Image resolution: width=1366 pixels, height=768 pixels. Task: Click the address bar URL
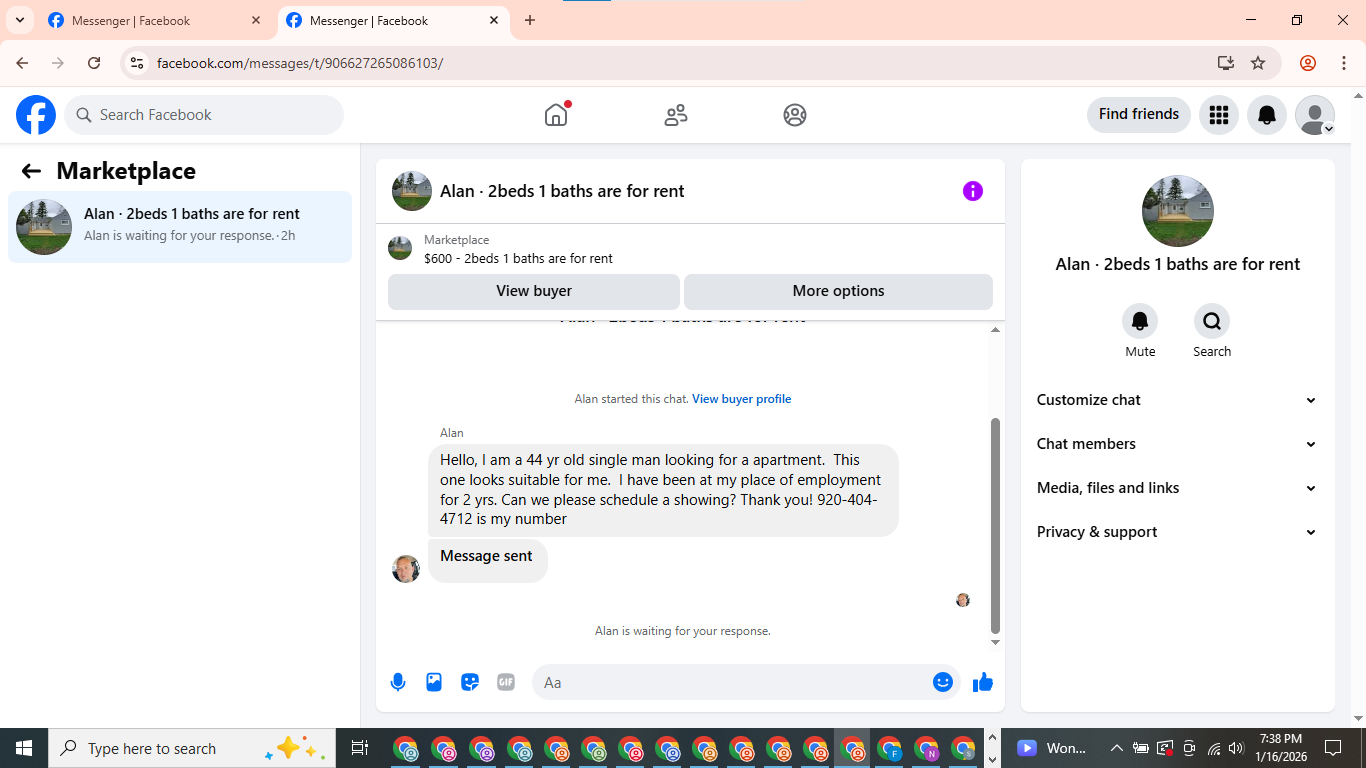[300, 63]
